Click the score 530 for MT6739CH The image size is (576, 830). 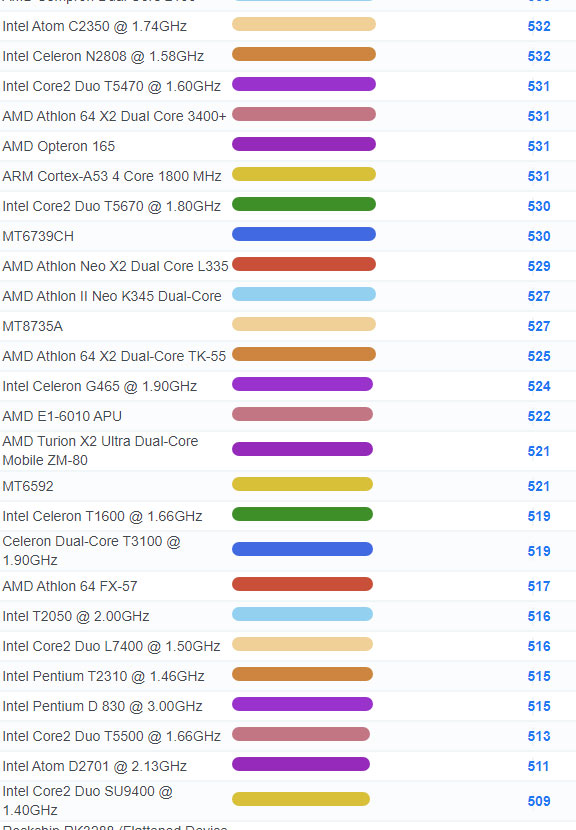[539, 236]
